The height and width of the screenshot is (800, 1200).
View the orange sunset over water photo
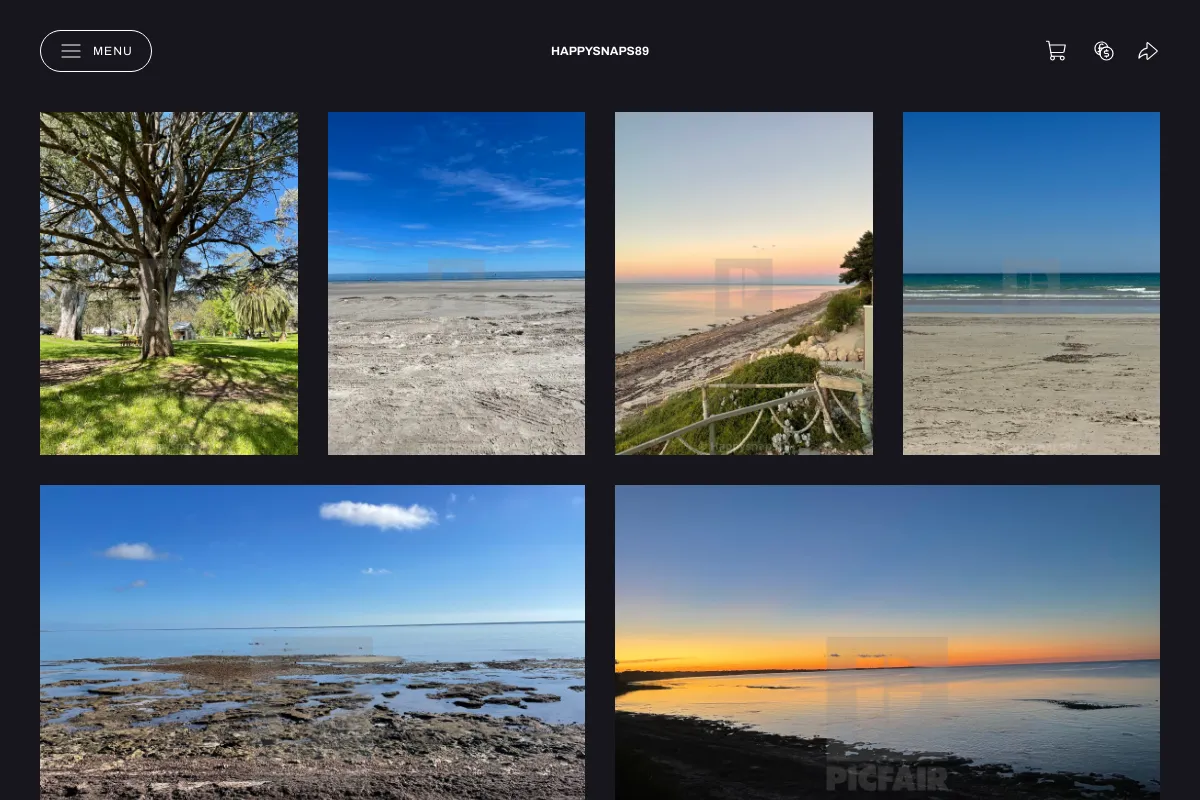pos(887,642)
